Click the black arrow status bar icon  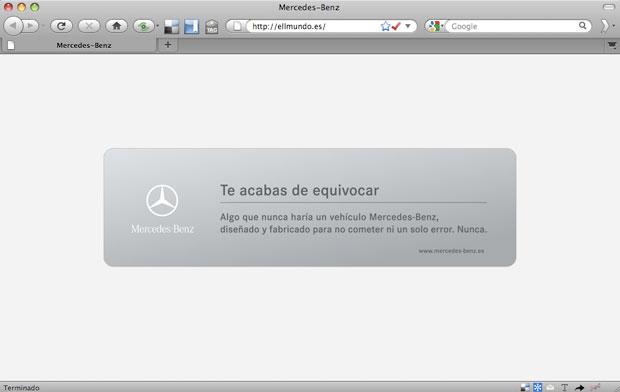coord(580,388)
